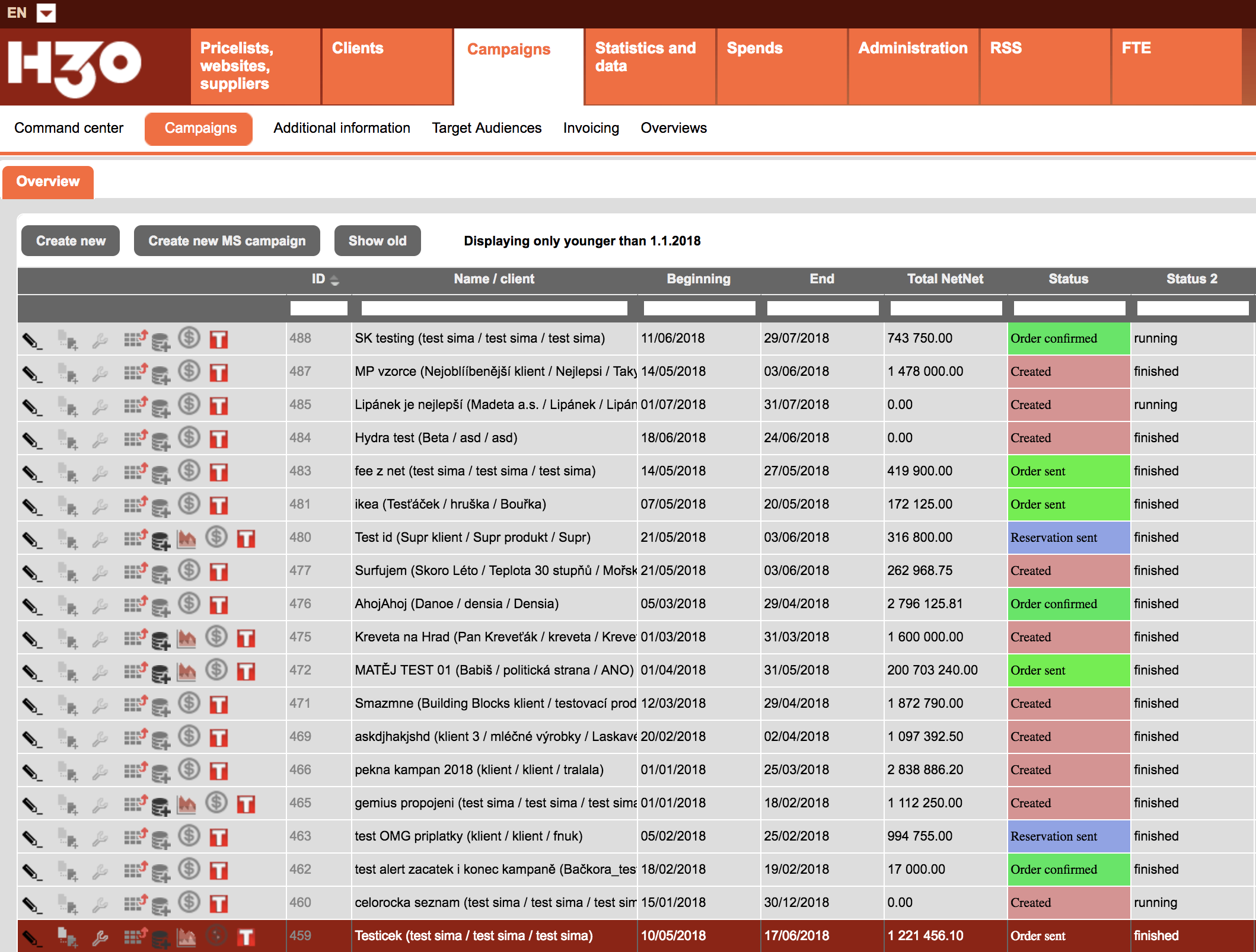This screenshot has height=952, width=1256.
Task: Click red T icon for campaign 466
Action: point(219,771)
